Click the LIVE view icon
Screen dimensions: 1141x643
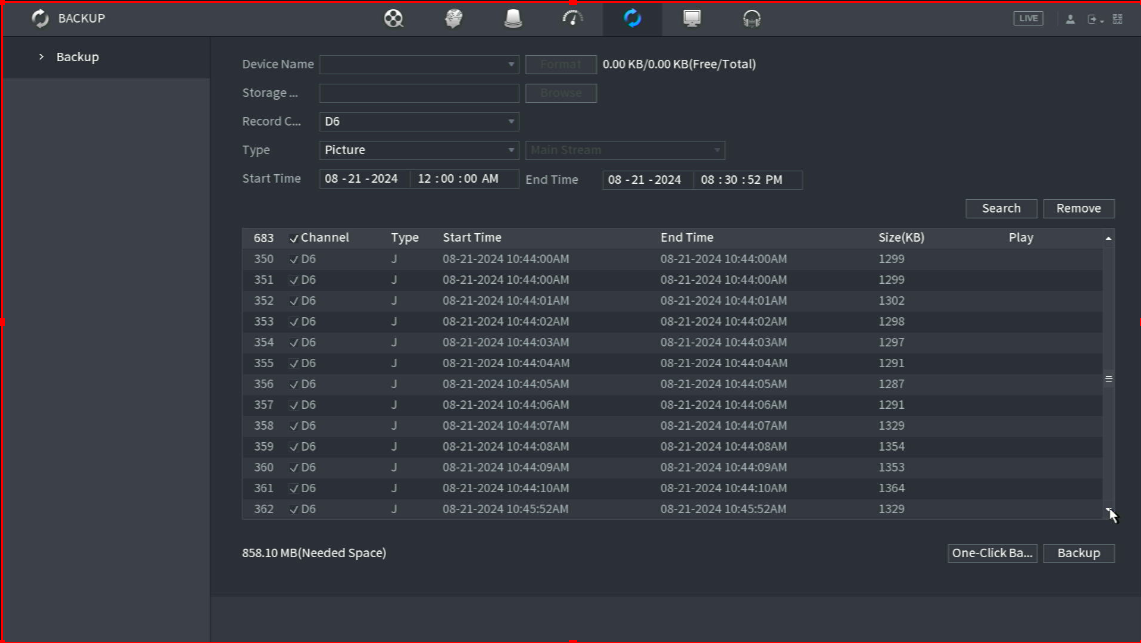(1028, 18)
